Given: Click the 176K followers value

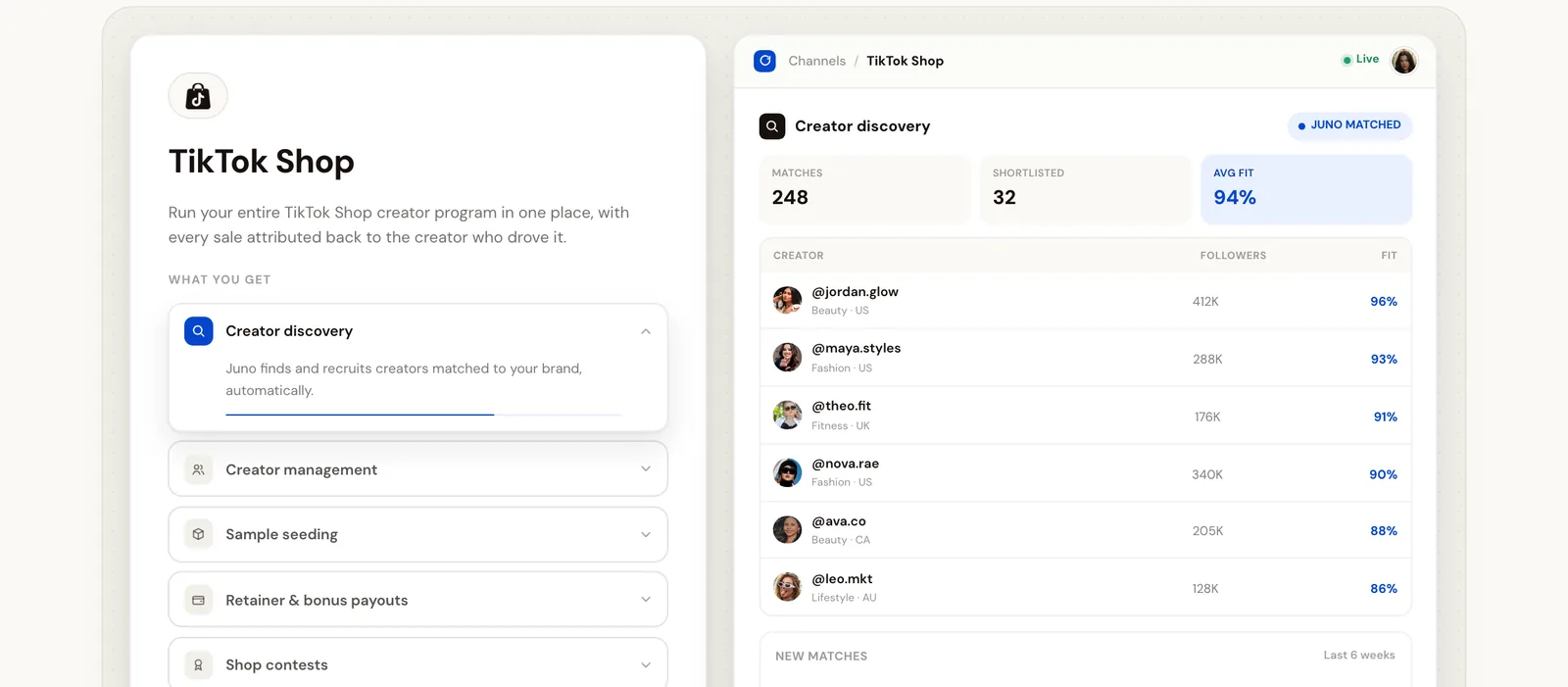Looking at the screenshot, I should pos(1207,417).
